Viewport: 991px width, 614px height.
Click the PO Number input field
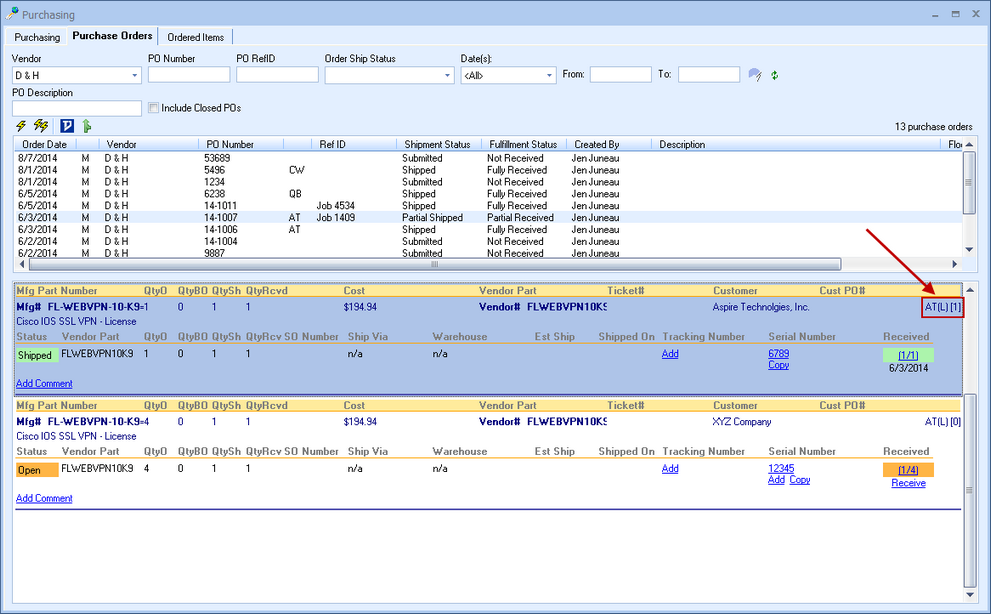click(188, 75)
